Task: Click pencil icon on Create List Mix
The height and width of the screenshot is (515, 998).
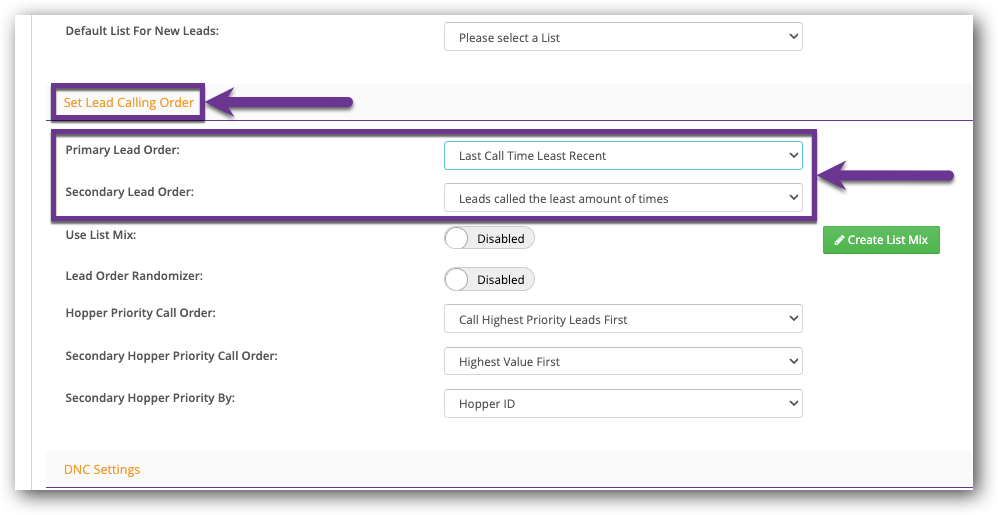Action: click(839, 240)
